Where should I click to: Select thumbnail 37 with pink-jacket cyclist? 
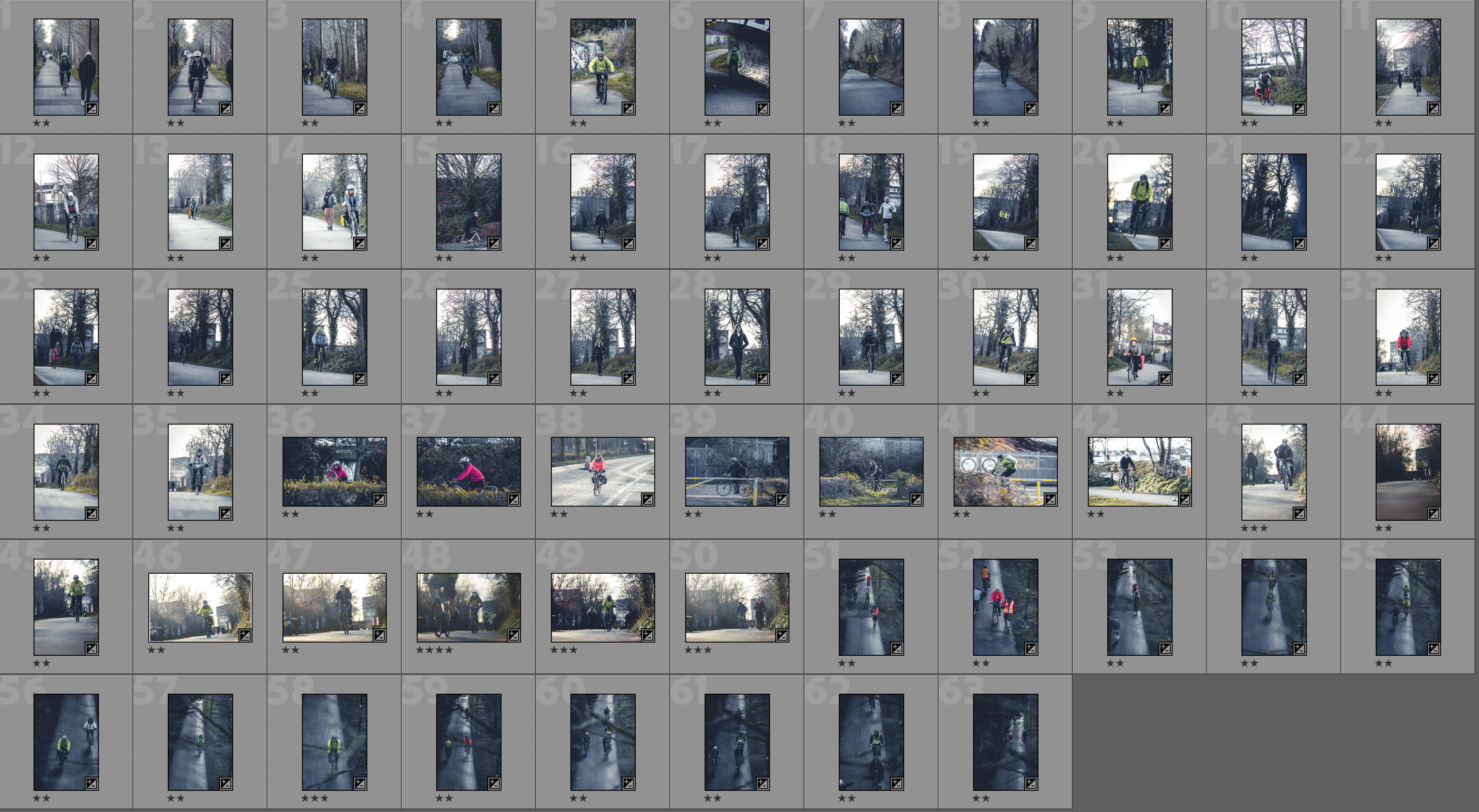tap(468, 471)
